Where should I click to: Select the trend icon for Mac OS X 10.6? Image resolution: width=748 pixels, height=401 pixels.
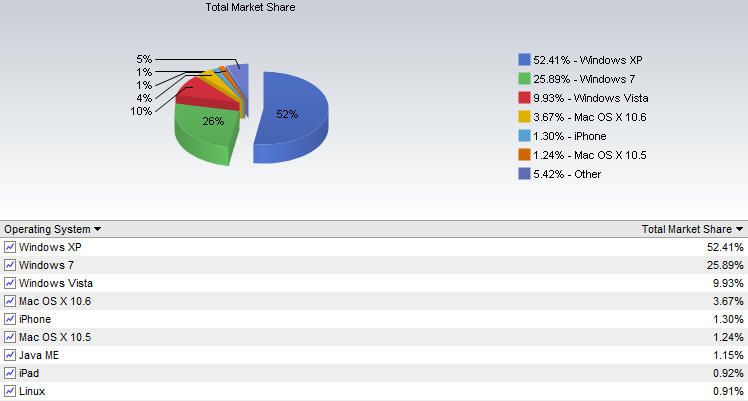[10, 301]
